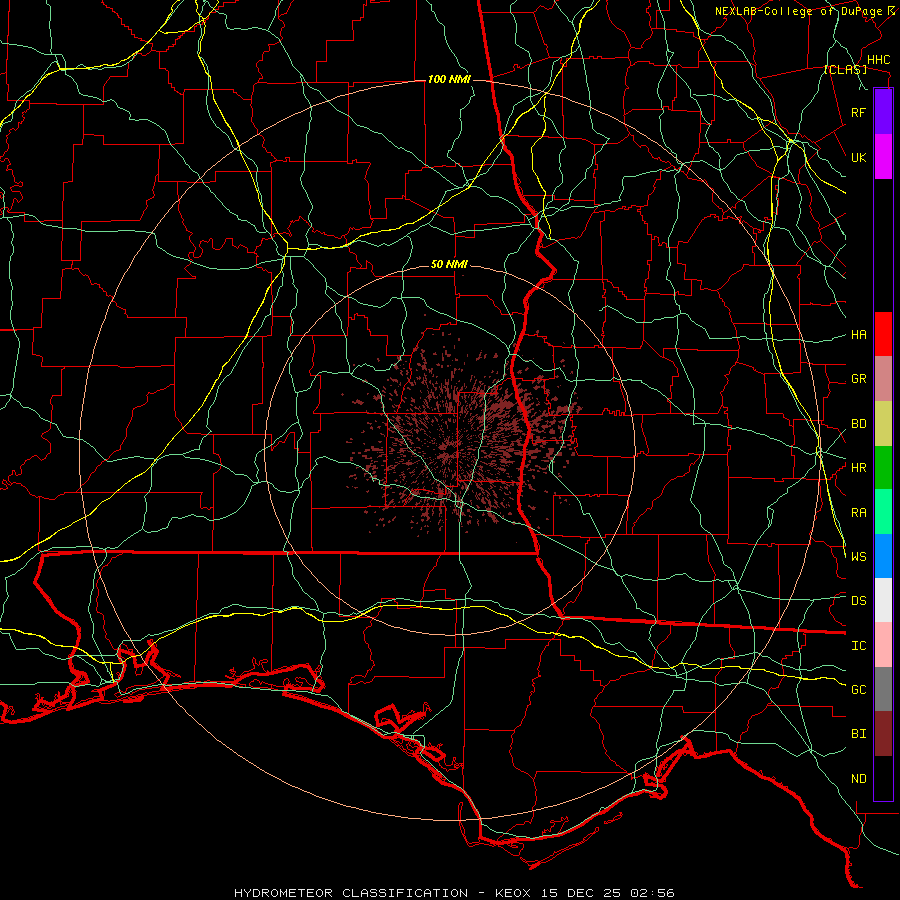Click the HA red legend color block
This screenshot has width=900, height=900.
pyautogui.click(x=883, y=334)
